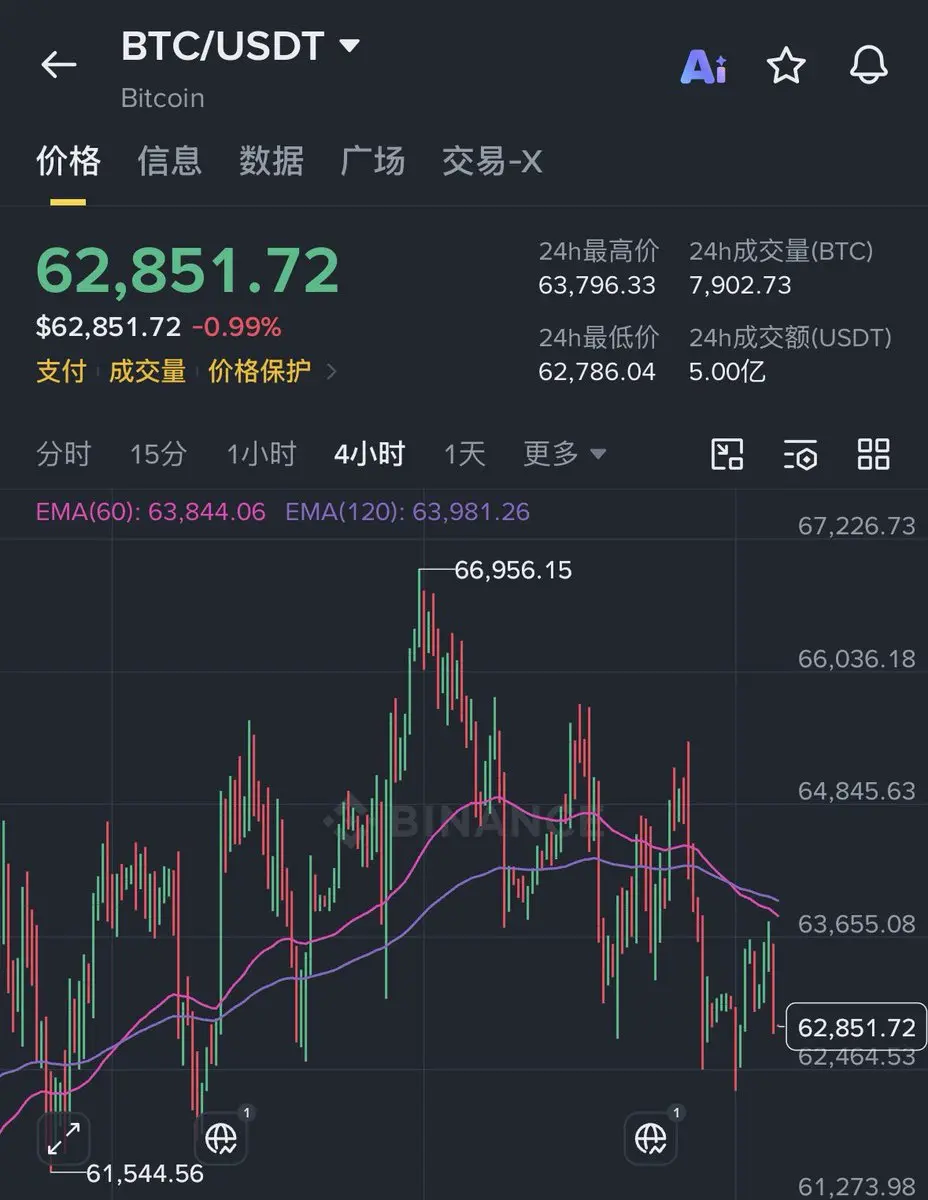
Task: Select the 1天 timeframe
Action: tap(465, 454)
